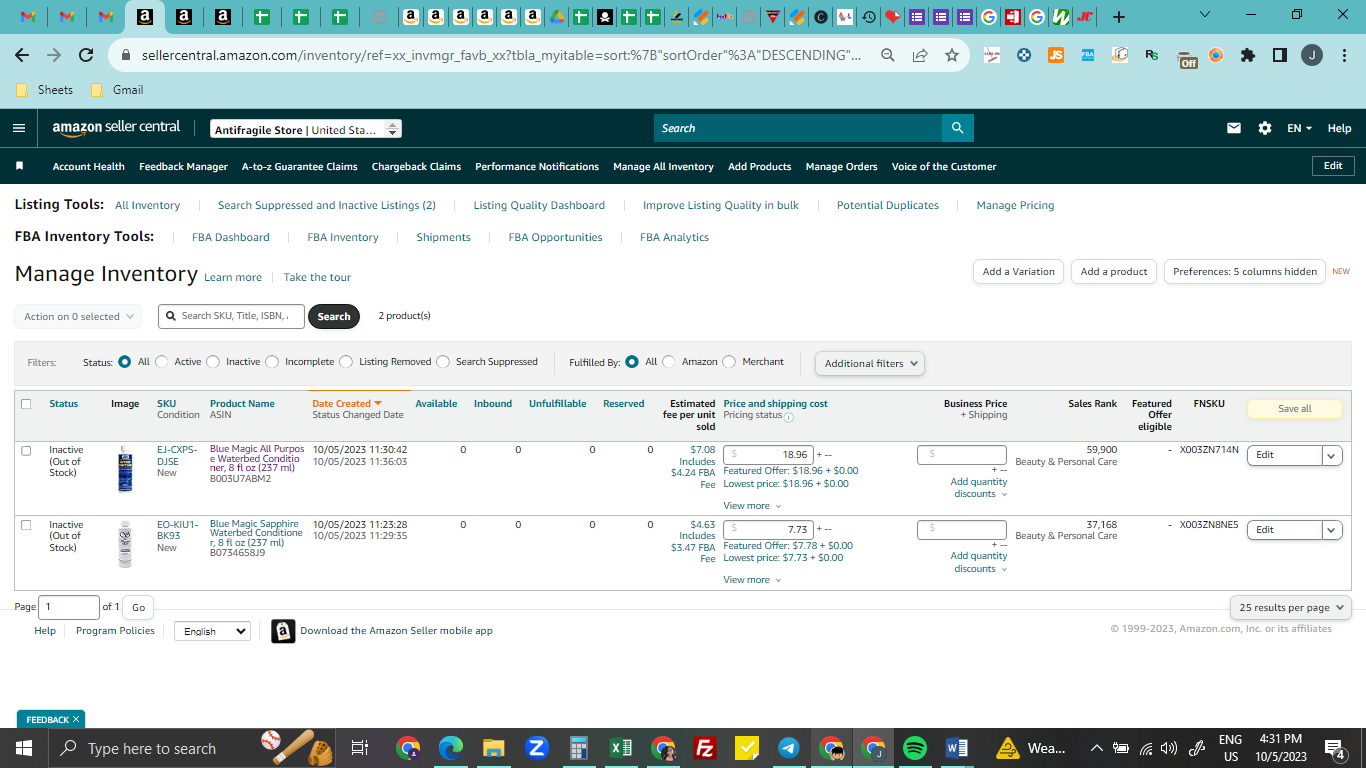Click the bookmark icon left of Account Health

point(20,166)
